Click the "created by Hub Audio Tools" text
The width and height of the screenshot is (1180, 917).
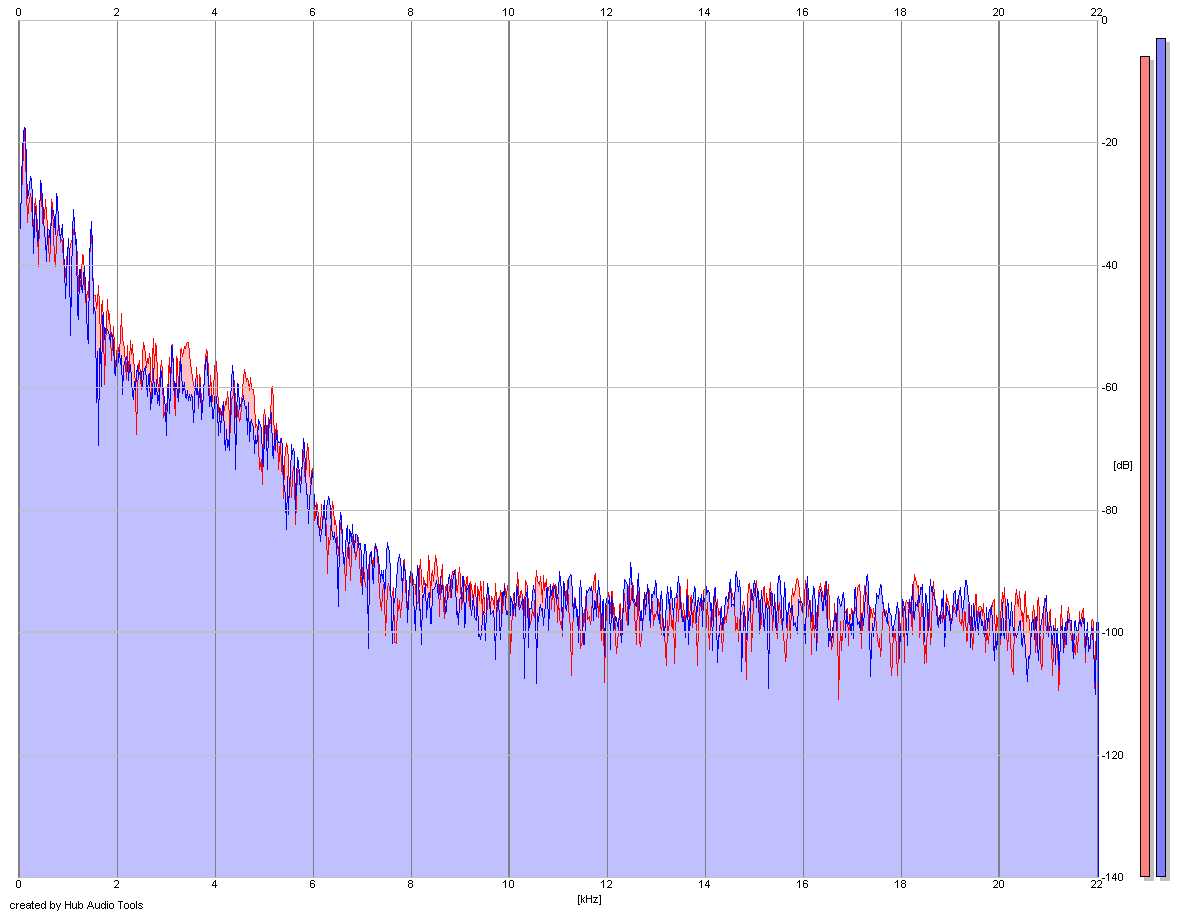click(x=76, y=905)
